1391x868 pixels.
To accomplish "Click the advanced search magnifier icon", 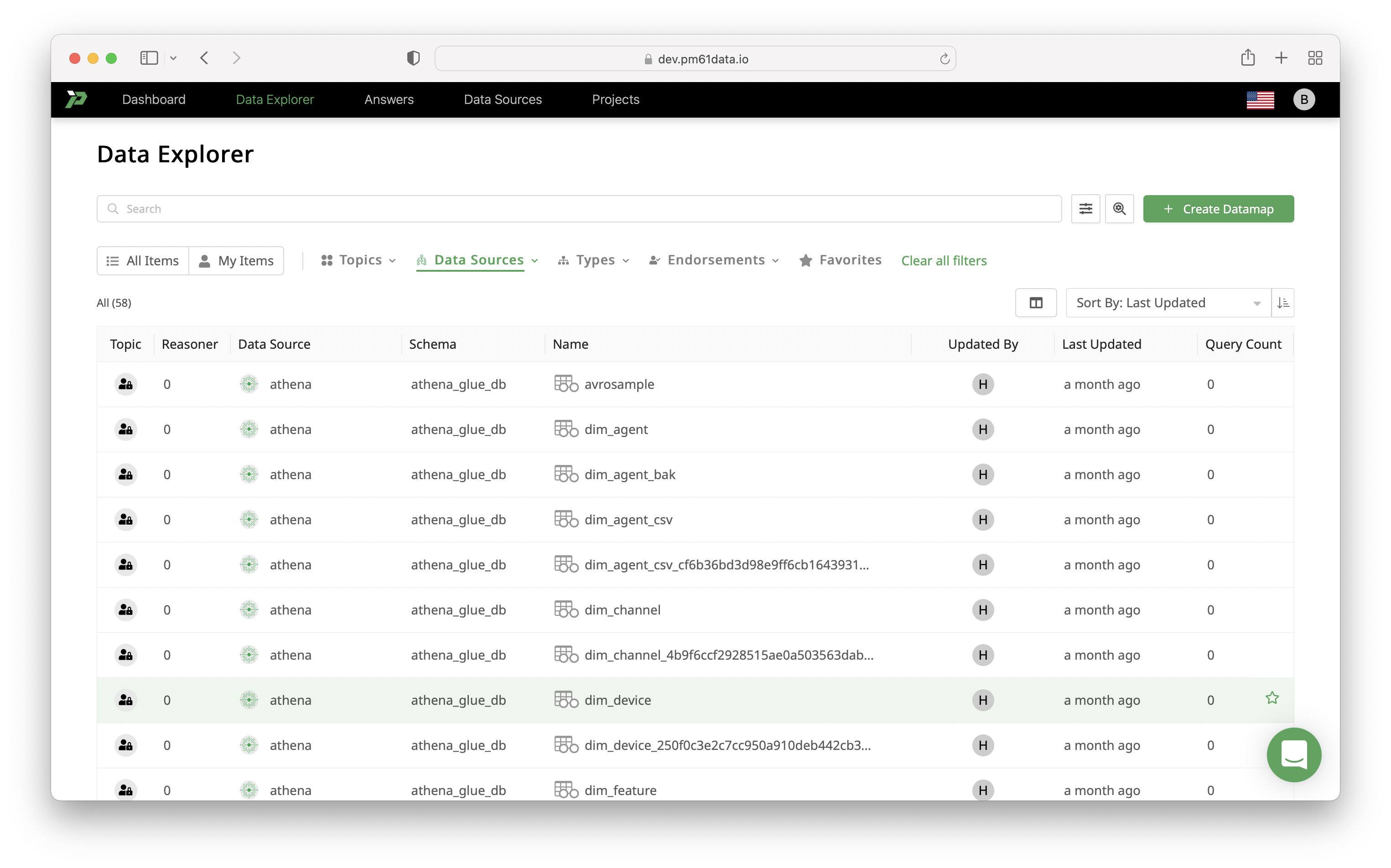I will (x=1119, y=208).
